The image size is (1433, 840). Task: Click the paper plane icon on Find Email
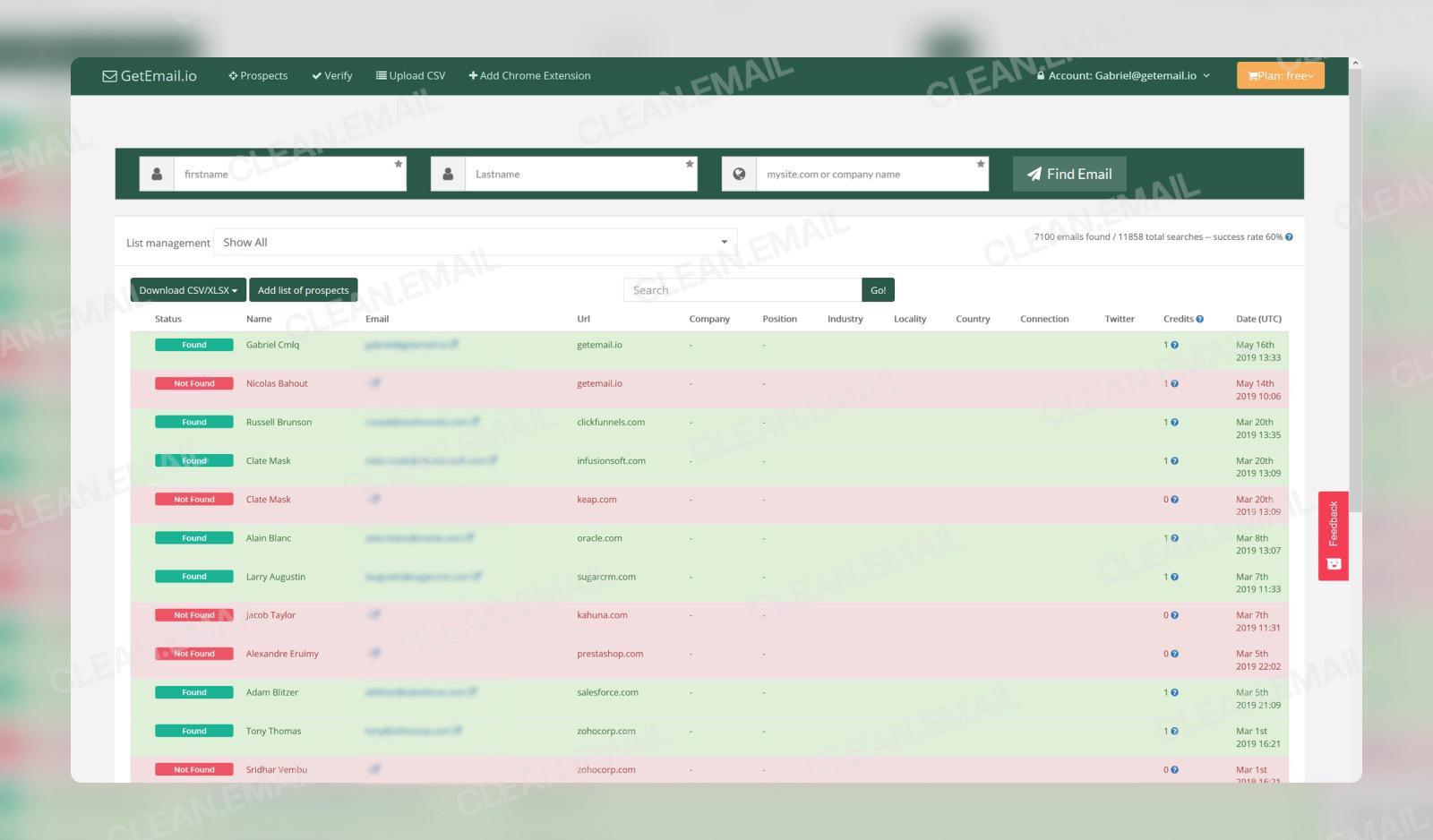point(1035,174)
